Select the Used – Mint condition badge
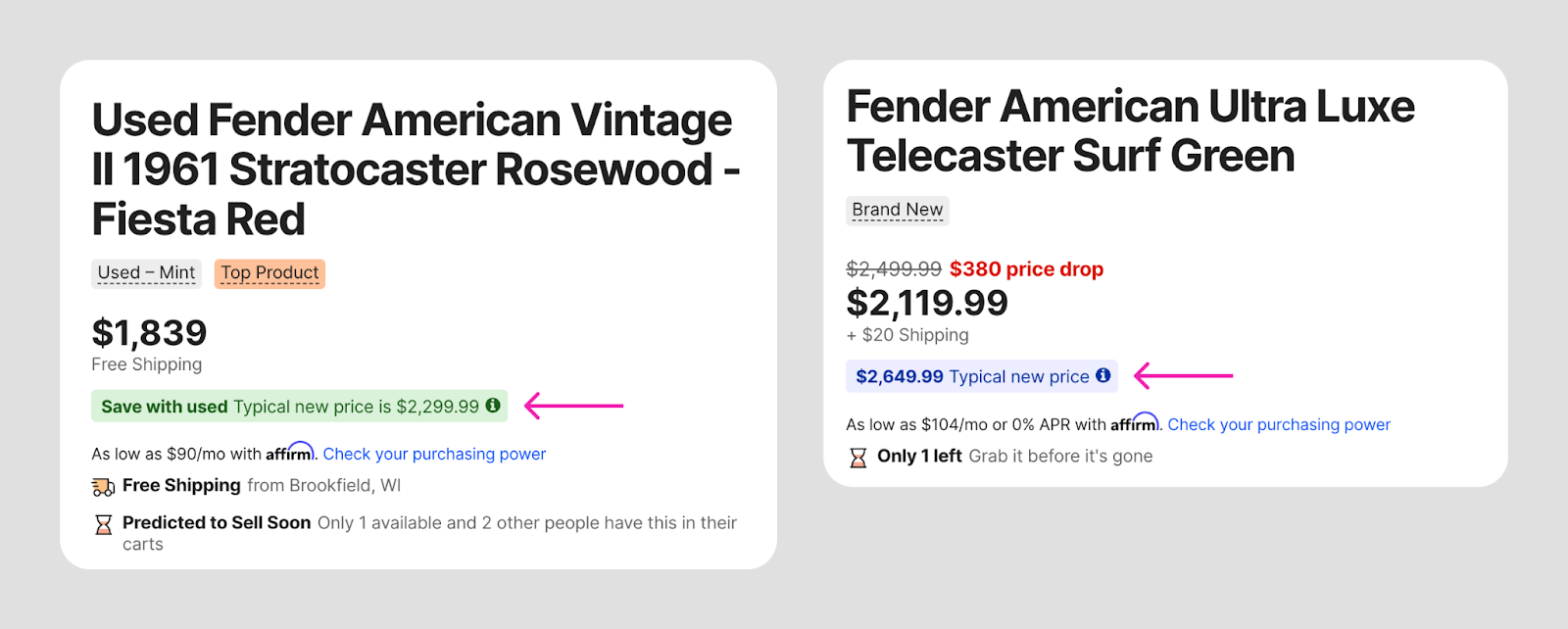1568x629 pixels. [x=146, y=272]
